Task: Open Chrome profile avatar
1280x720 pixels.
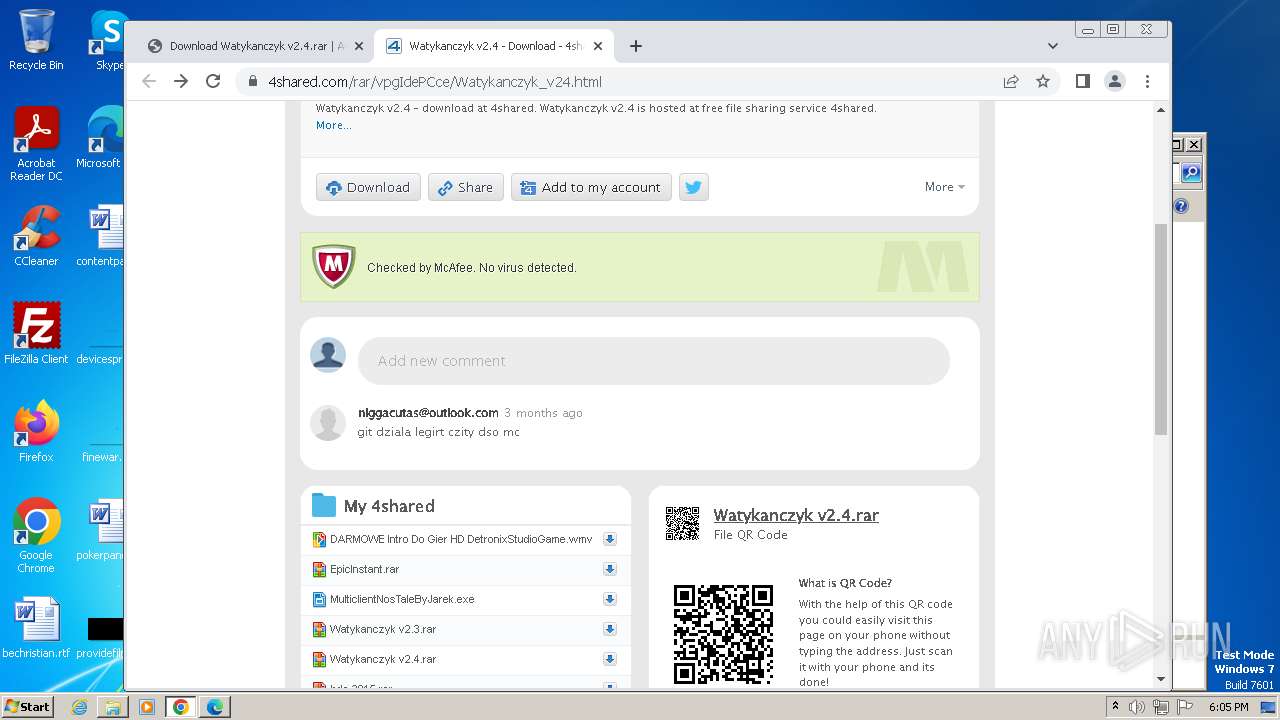Action: 1115,82
